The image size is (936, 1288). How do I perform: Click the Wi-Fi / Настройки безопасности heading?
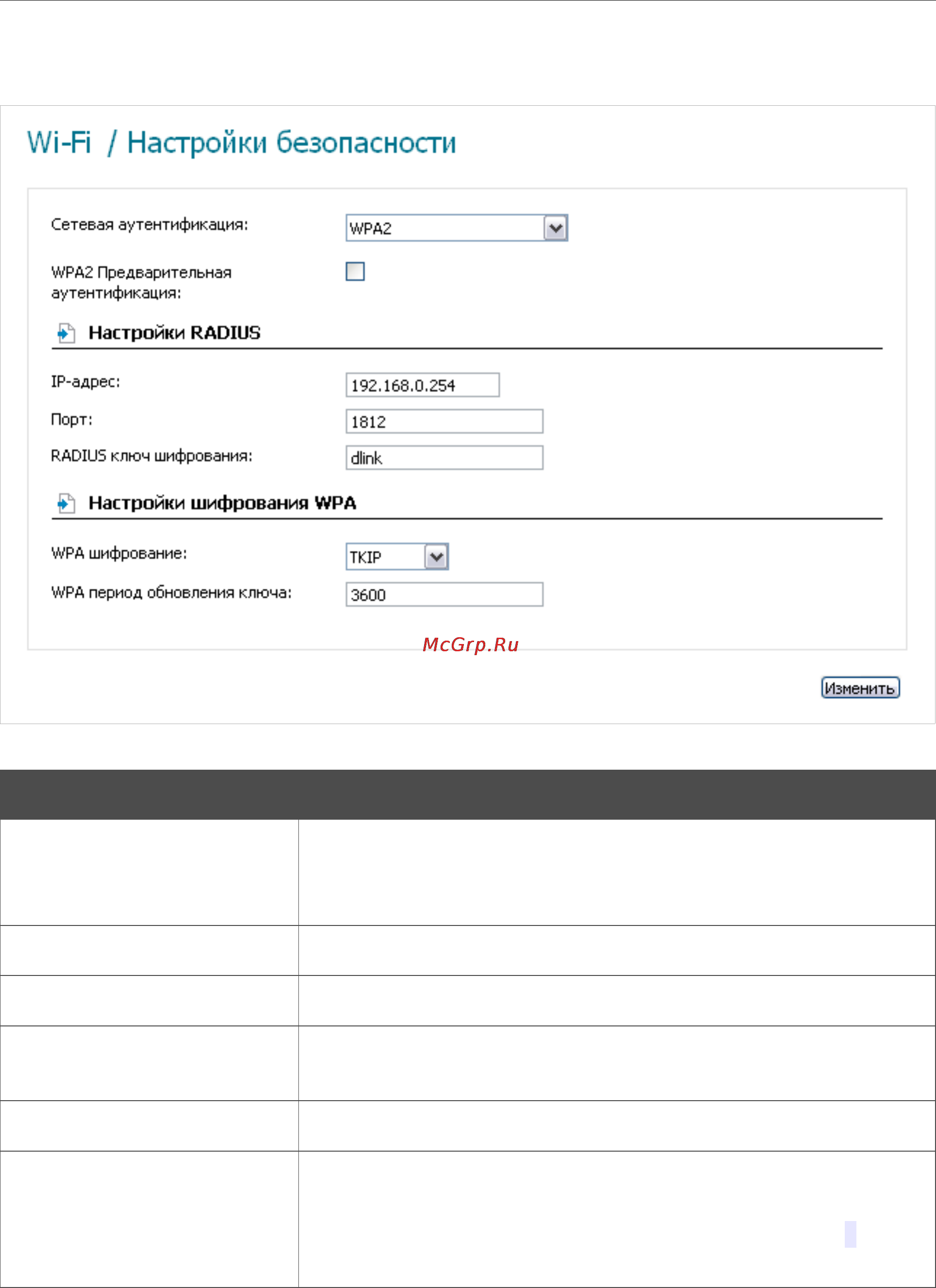point(241,143)
